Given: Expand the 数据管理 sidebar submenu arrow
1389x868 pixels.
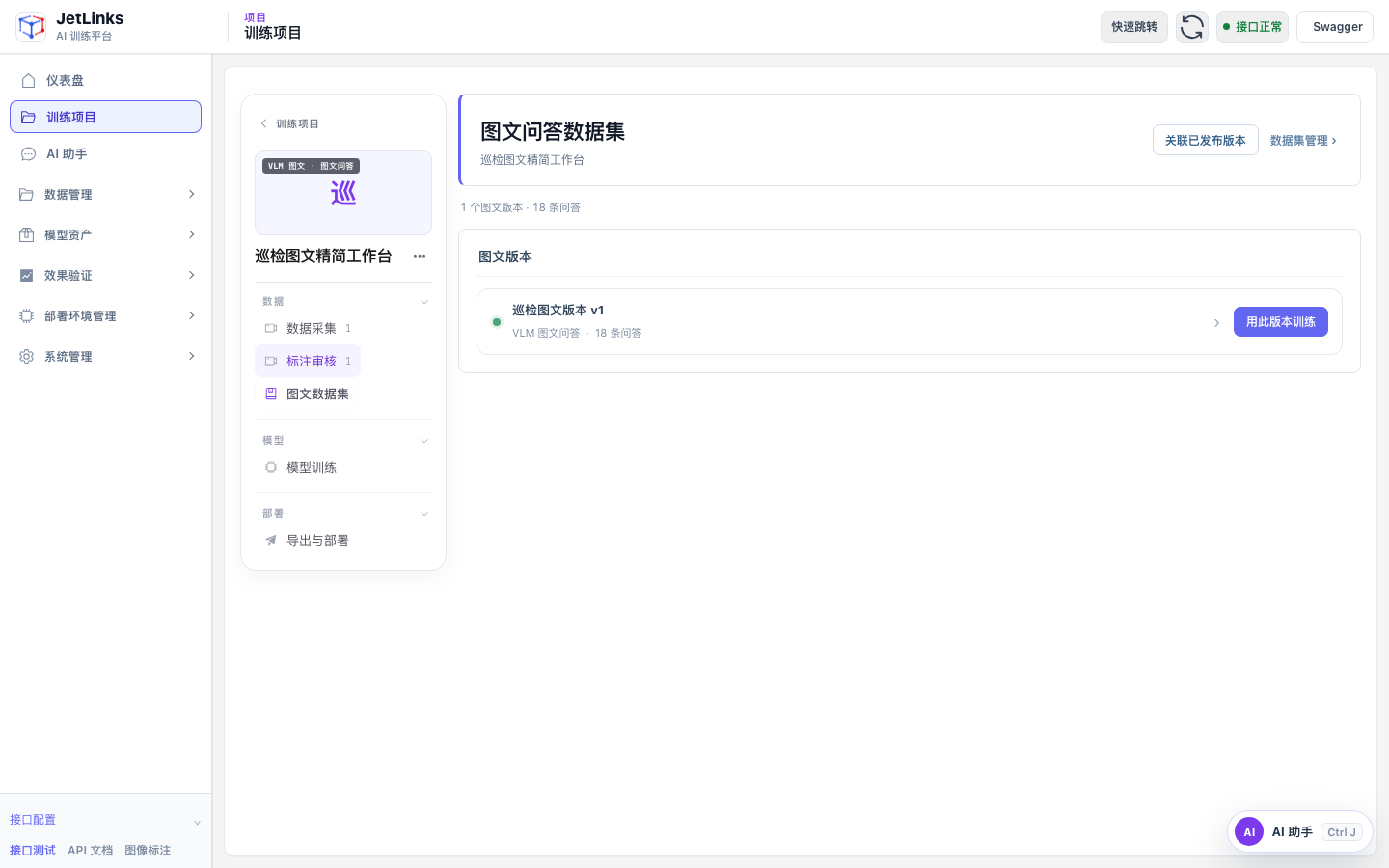Looking at the screenshot, I should click(x=192, y=195).
